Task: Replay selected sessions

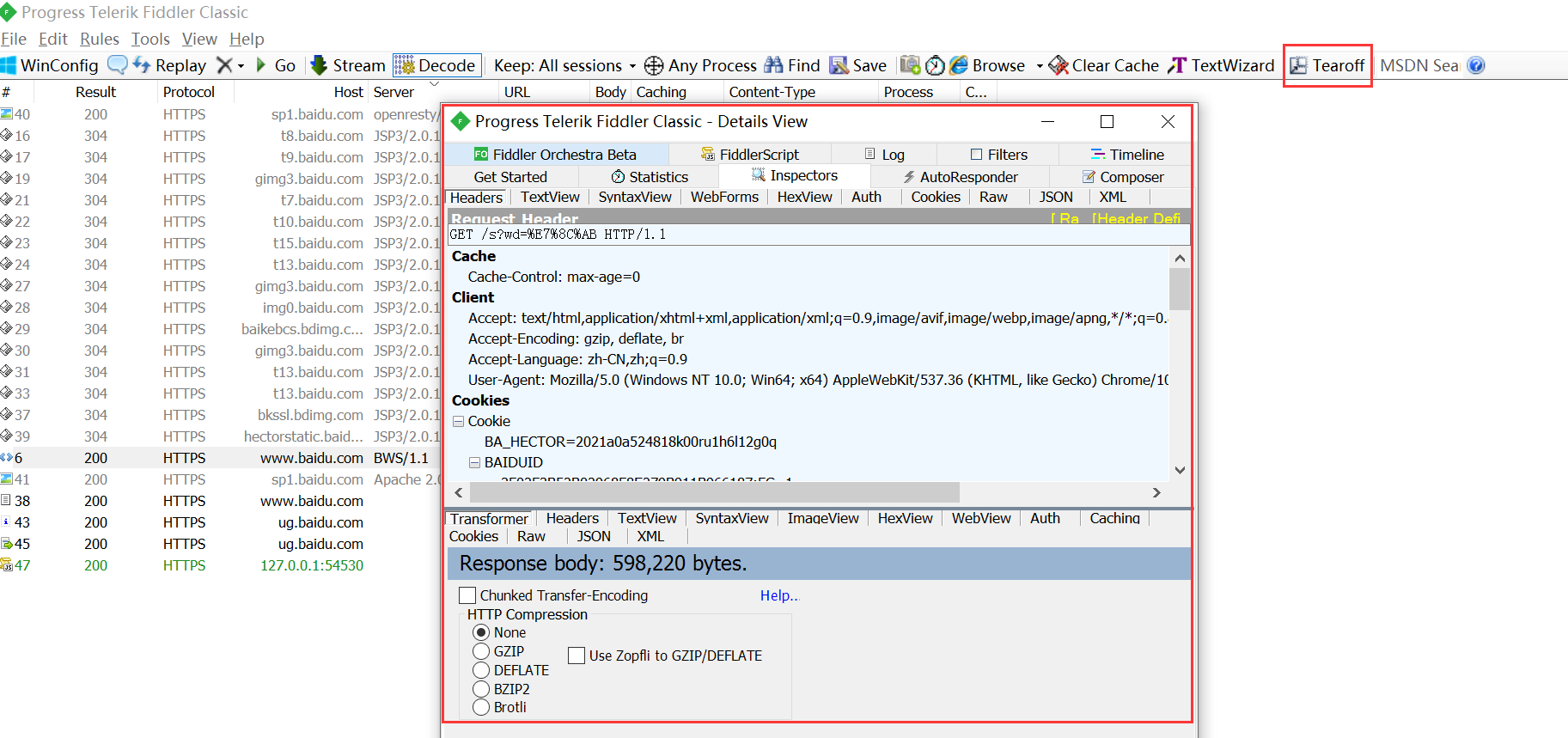Action: coord(169,65)
